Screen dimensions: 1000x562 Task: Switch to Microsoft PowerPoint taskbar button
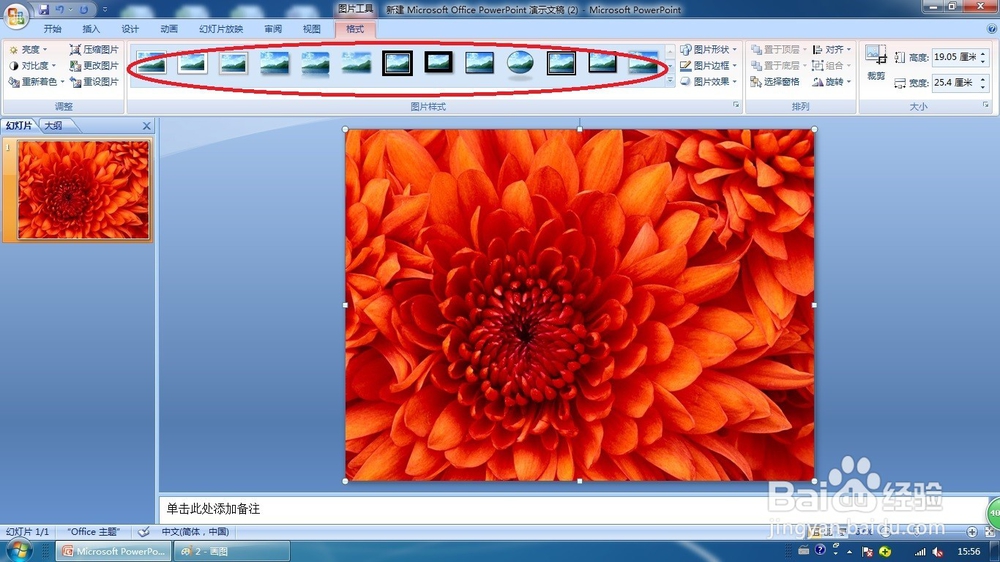[x=115, y=551]
